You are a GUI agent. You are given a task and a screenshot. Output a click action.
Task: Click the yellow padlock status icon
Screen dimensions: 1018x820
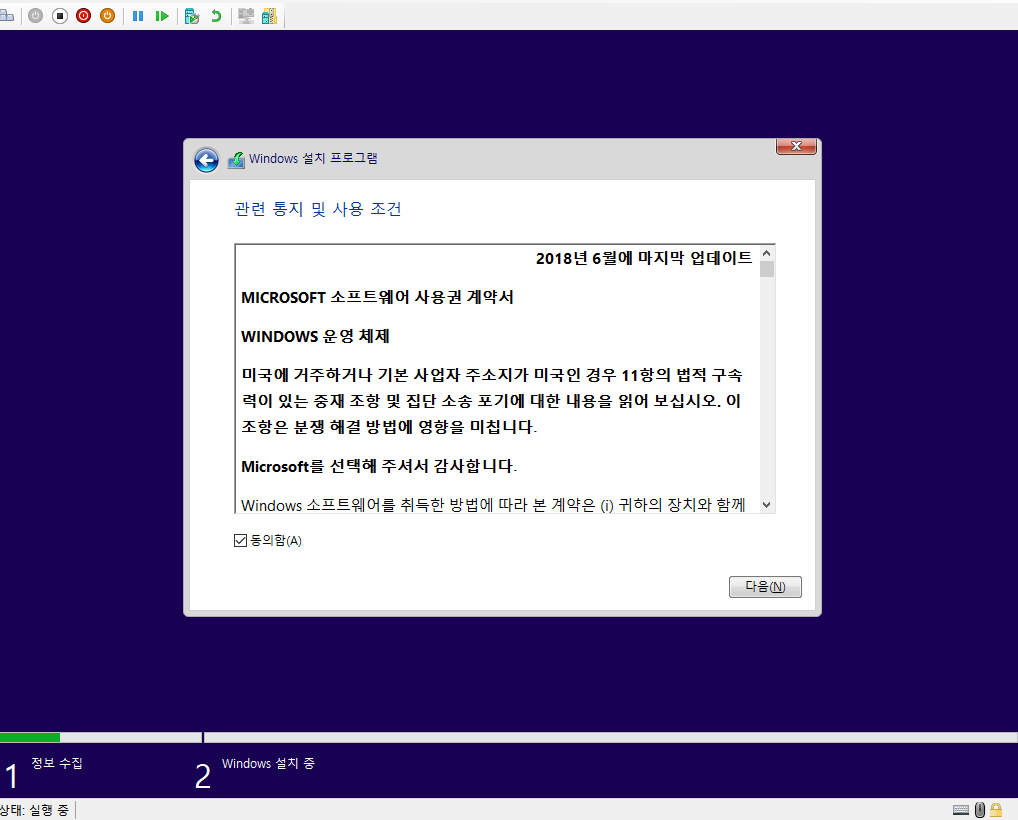point(996,810)
